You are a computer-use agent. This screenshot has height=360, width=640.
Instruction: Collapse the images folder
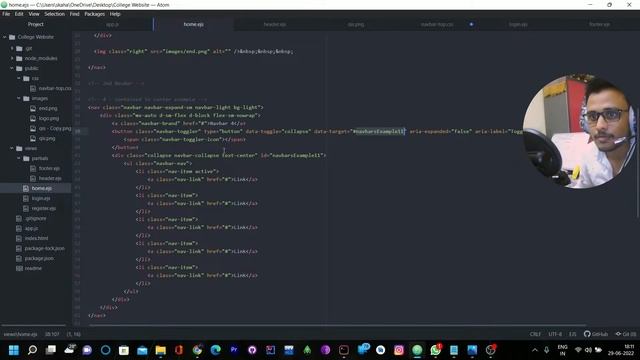[x=19, y=98]
